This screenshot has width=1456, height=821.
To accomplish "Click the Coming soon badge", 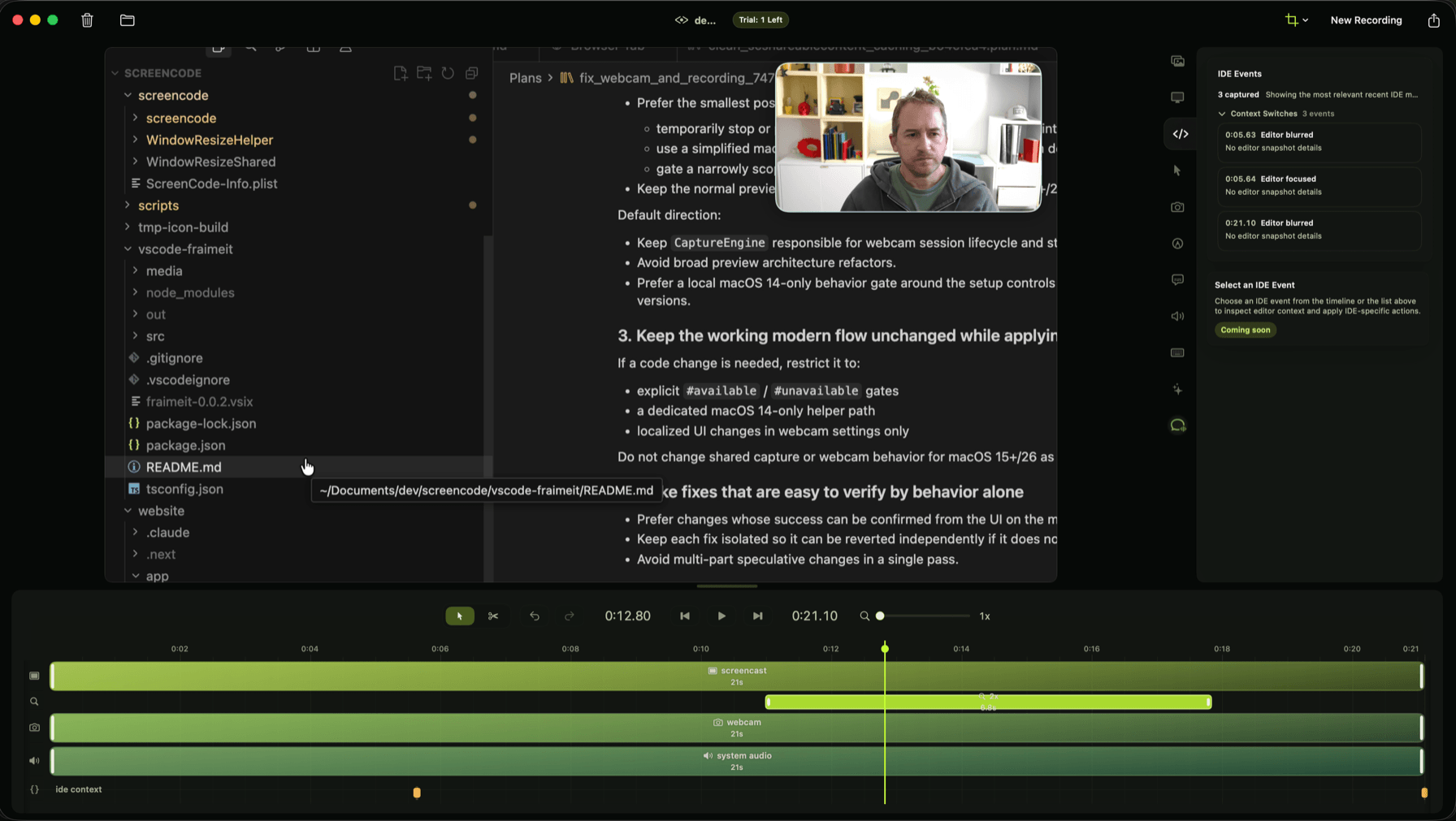I will click(1246, 330).
